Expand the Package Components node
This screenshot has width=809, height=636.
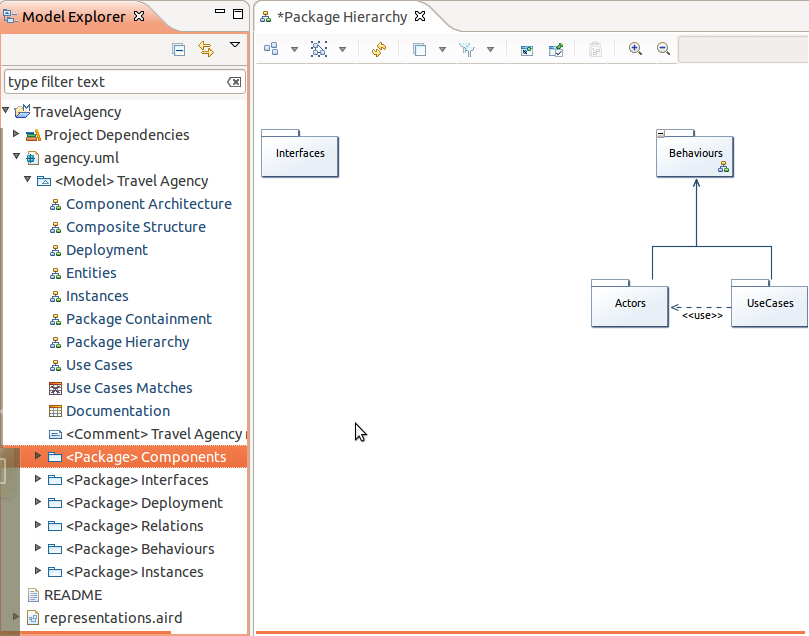click(x=38, y=455)
